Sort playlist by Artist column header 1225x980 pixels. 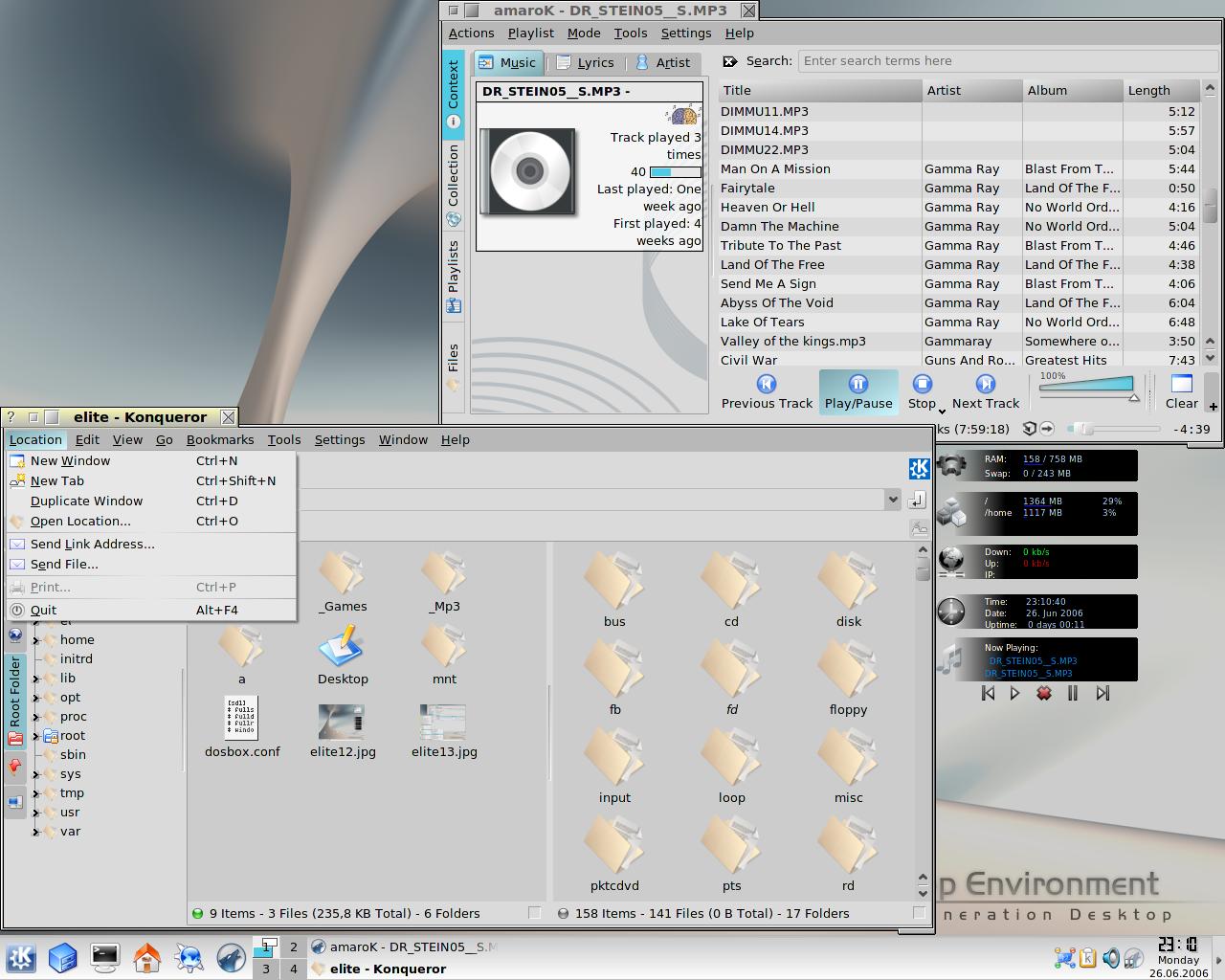(972, 90)
